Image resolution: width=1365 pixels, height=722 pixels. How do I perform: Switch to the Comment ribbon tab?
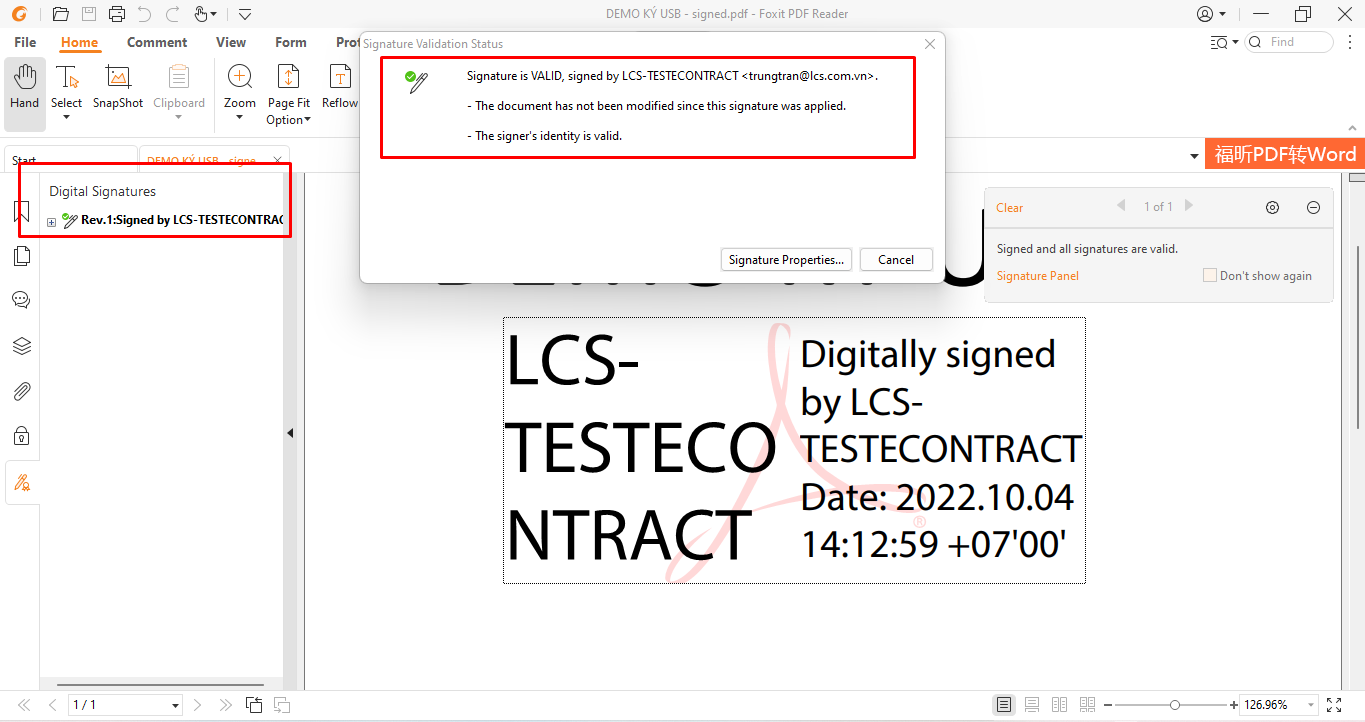(x=157, y=42)
